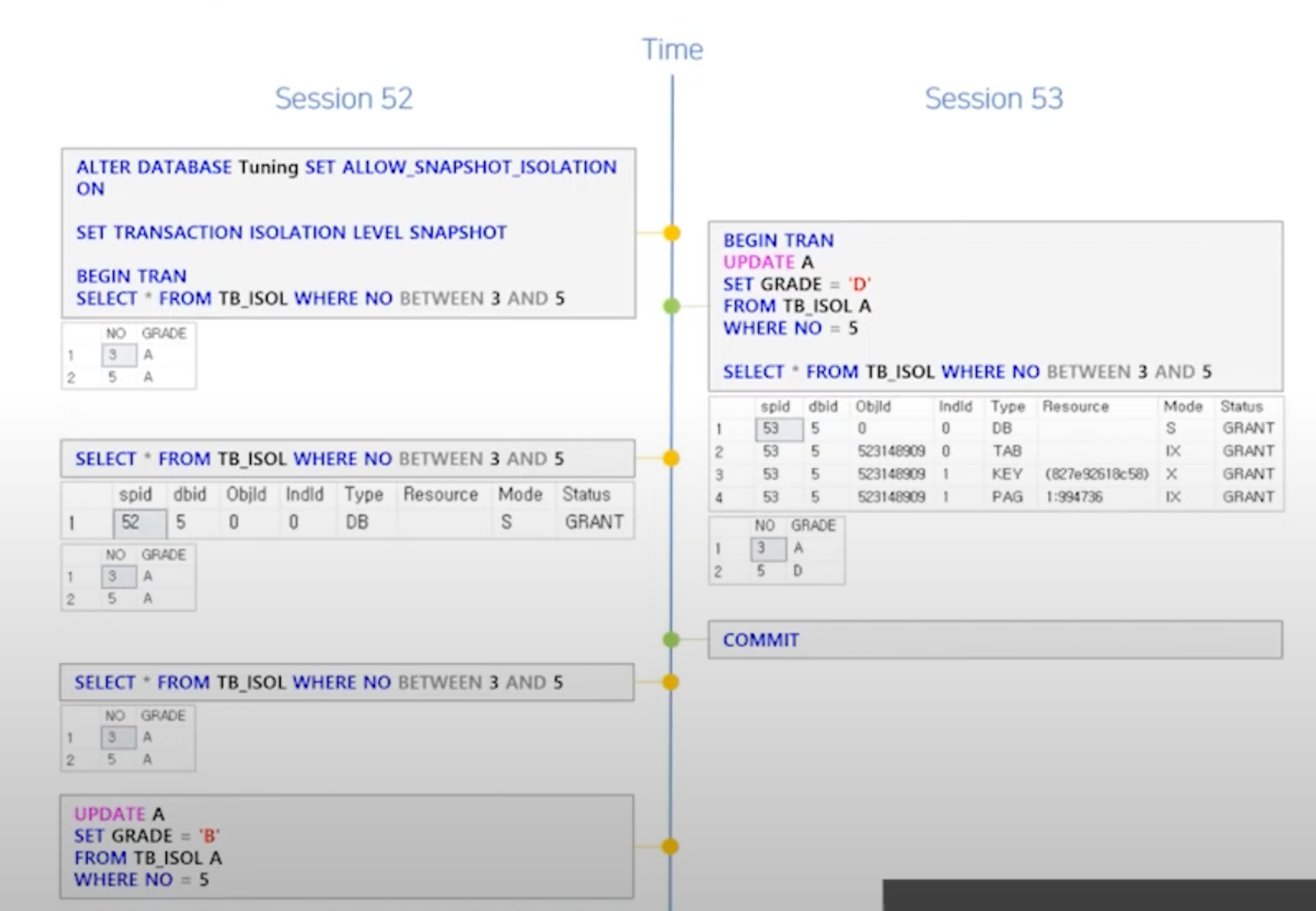The height and width of the screenshot is (911, 1316).
Task: Click the ALTER DATABASE snapshot isolation code box
Action: pyautogui.click(x=348, y=233)
